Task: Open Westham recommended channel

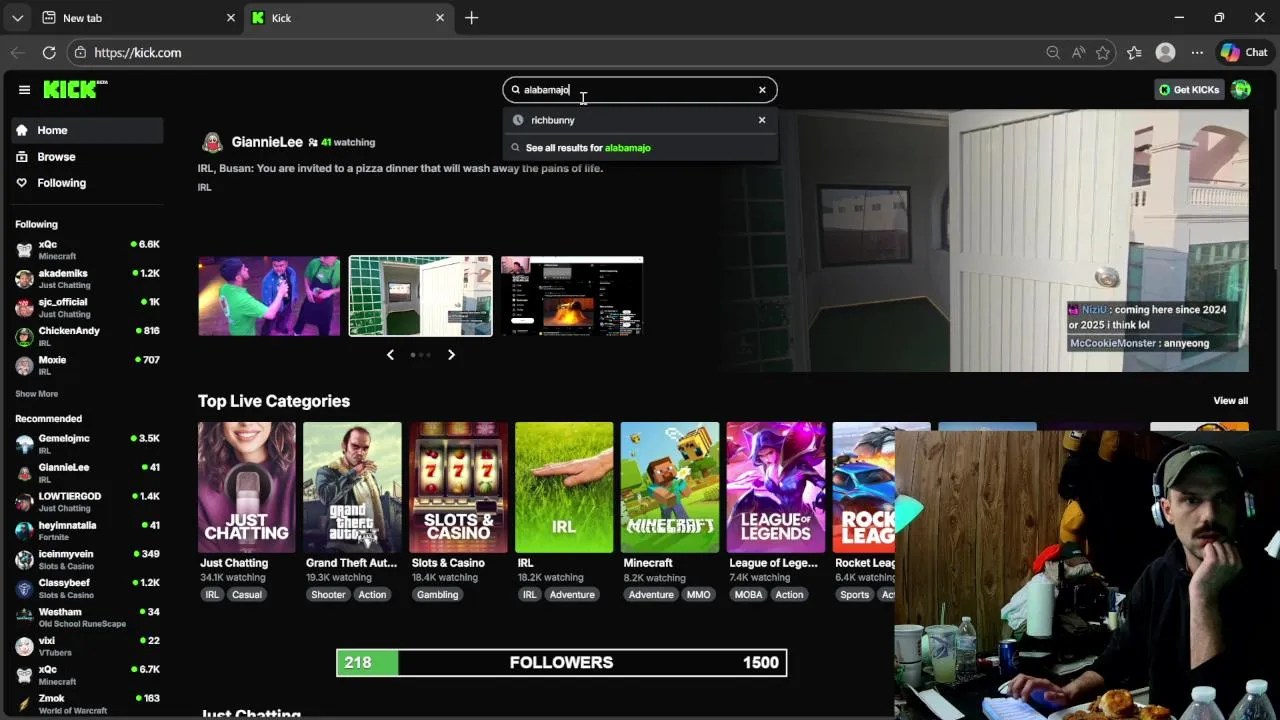Action: (87, 617)
